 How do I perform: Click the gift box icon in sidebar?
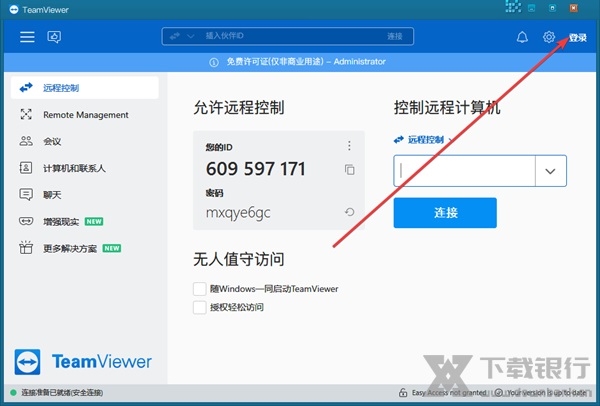(x=26, y=248)
